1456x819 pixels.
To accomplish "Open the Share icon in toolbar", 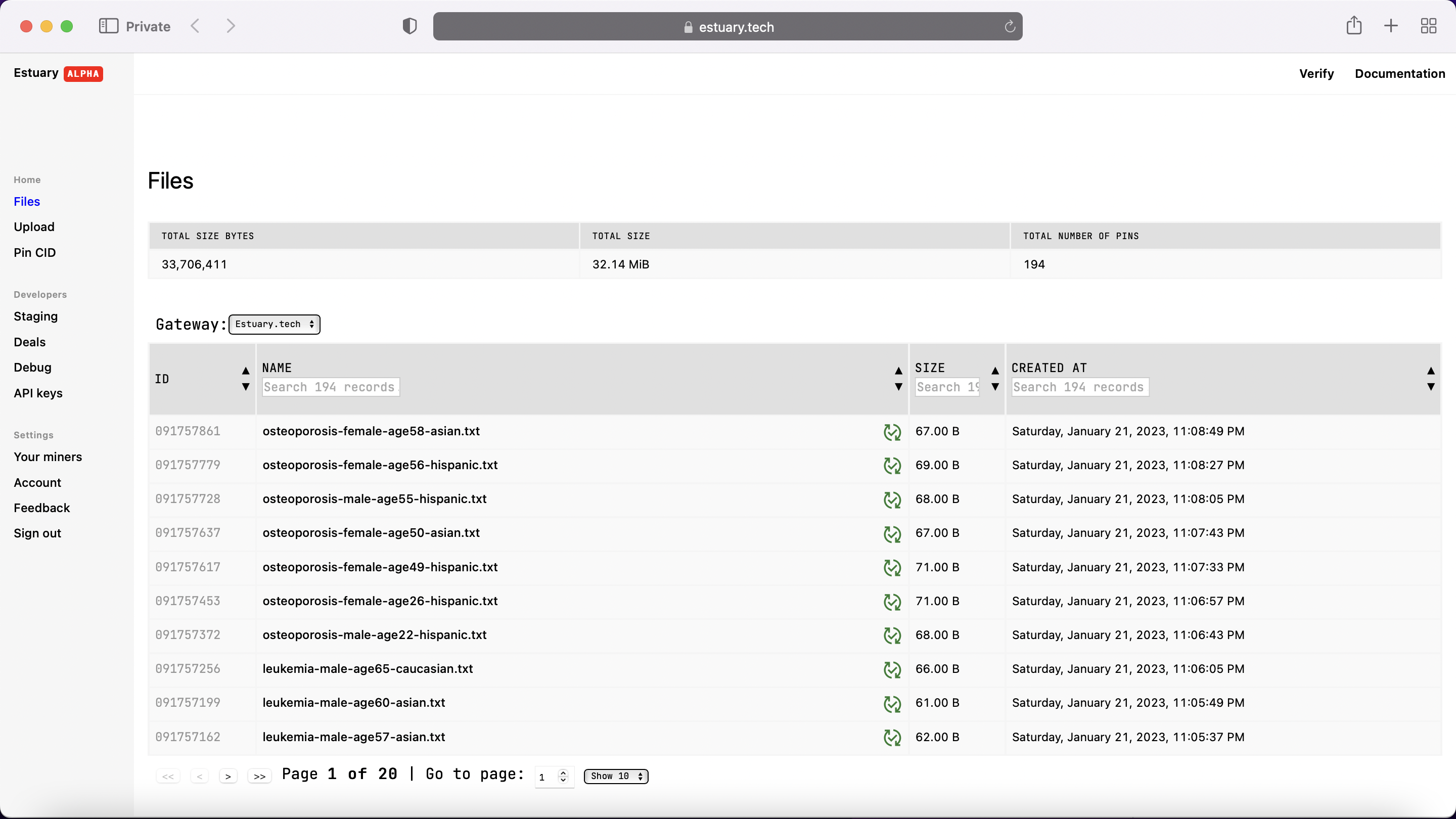I will pyautogui.click(x=1354, y=26).
